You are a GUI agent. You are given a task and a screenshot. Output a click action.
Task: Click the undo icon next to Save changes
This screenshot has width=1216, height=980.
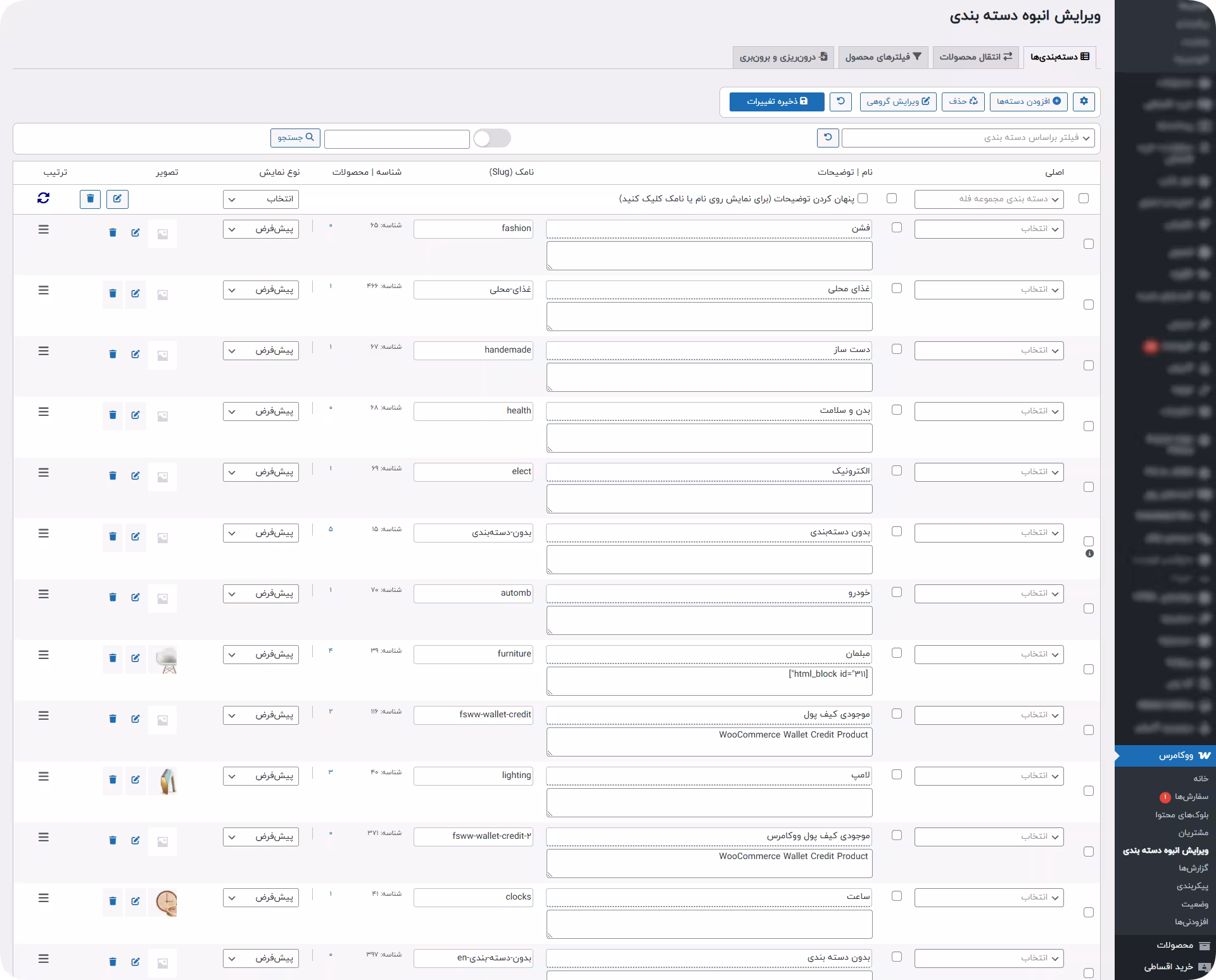(841, 101)
